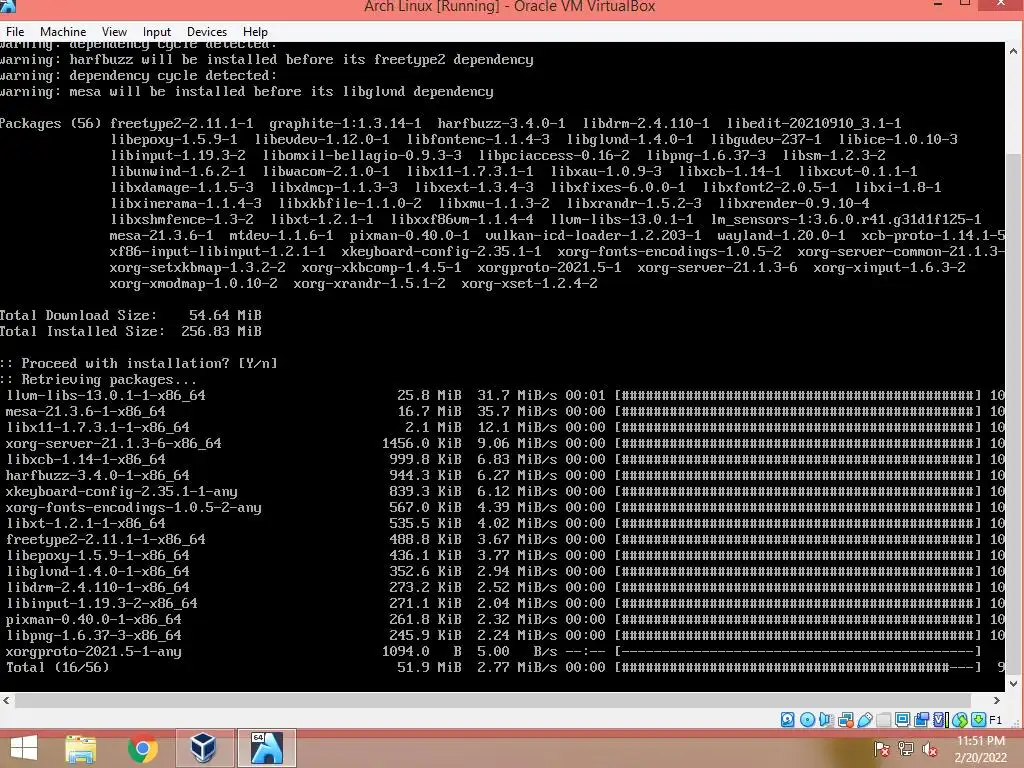Click the 'libepoxy-1.5.9-1-x86_64' download row

[x=502, y=555]
